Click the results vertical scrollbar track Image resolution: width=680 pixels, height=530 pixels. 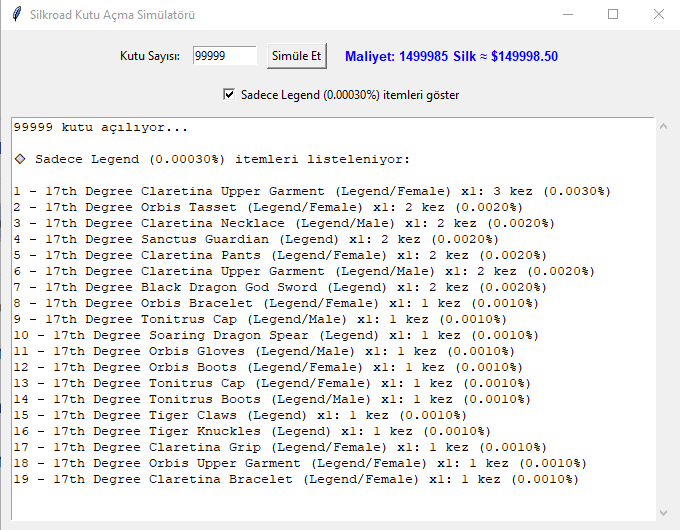tap(661, 320)
